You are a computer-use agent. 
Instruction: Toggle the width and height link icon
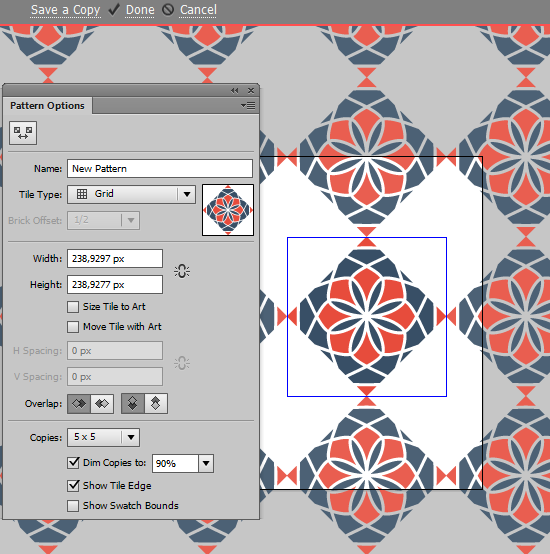(182, 271)
